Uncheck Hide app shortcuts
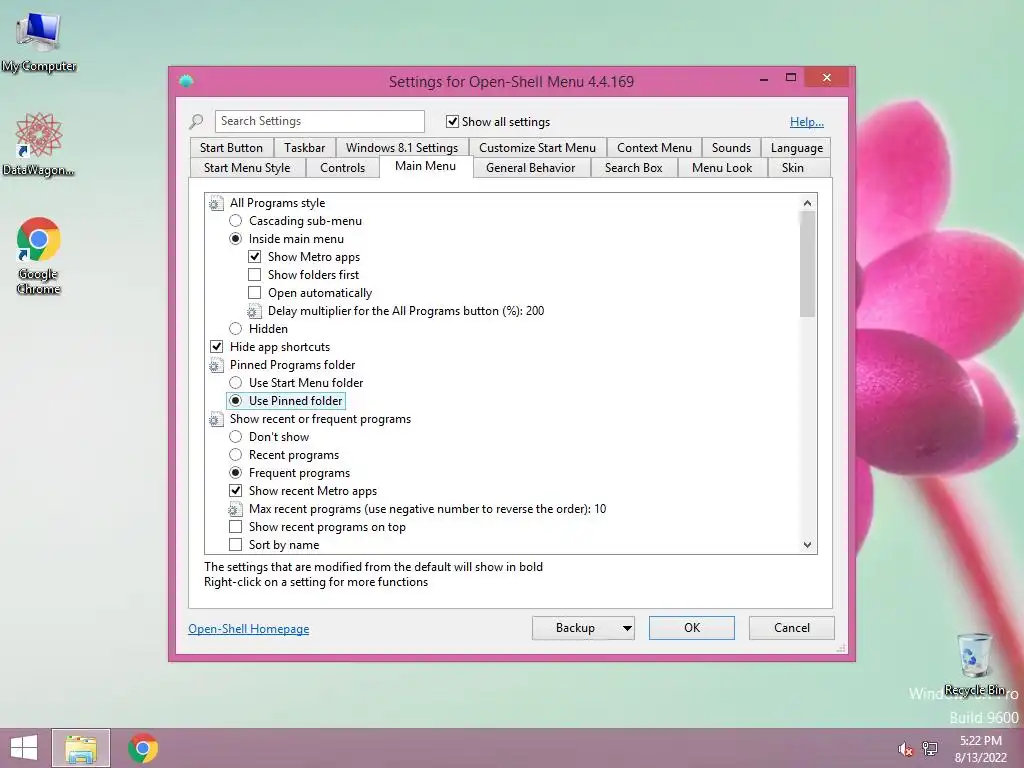 click(216, 347)
